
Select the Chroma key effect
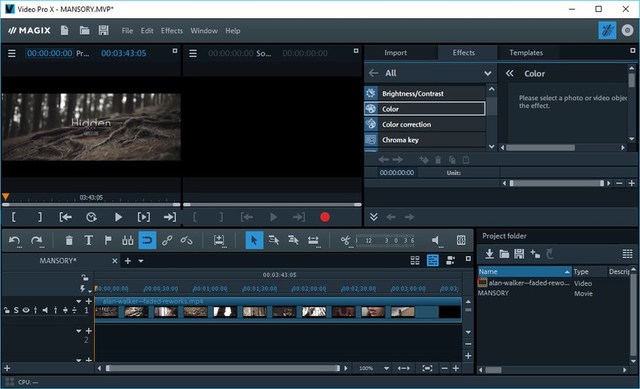[x=424, y=140]
